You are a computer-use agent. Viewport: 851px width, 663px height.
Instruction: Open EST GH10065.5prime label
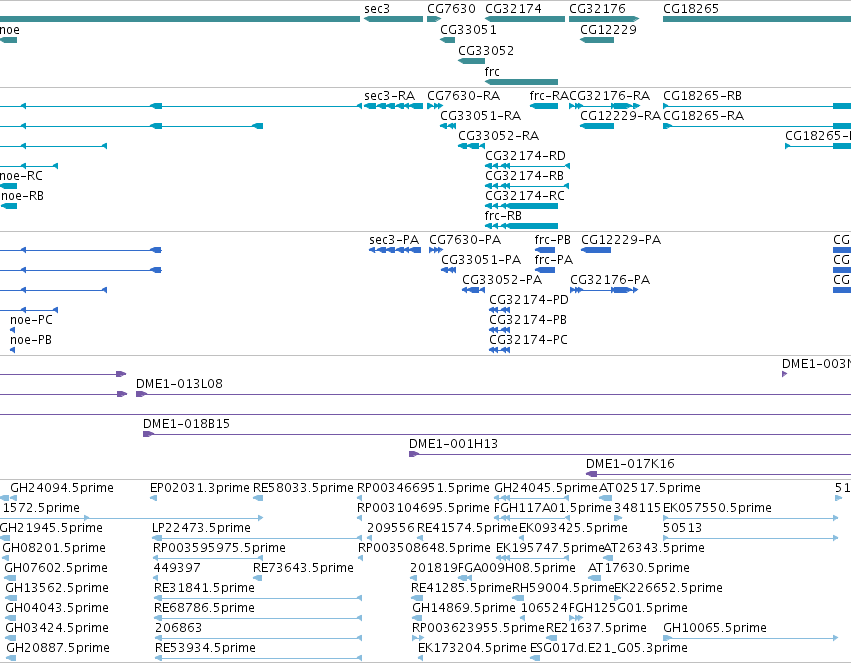[x=715, y=628]
